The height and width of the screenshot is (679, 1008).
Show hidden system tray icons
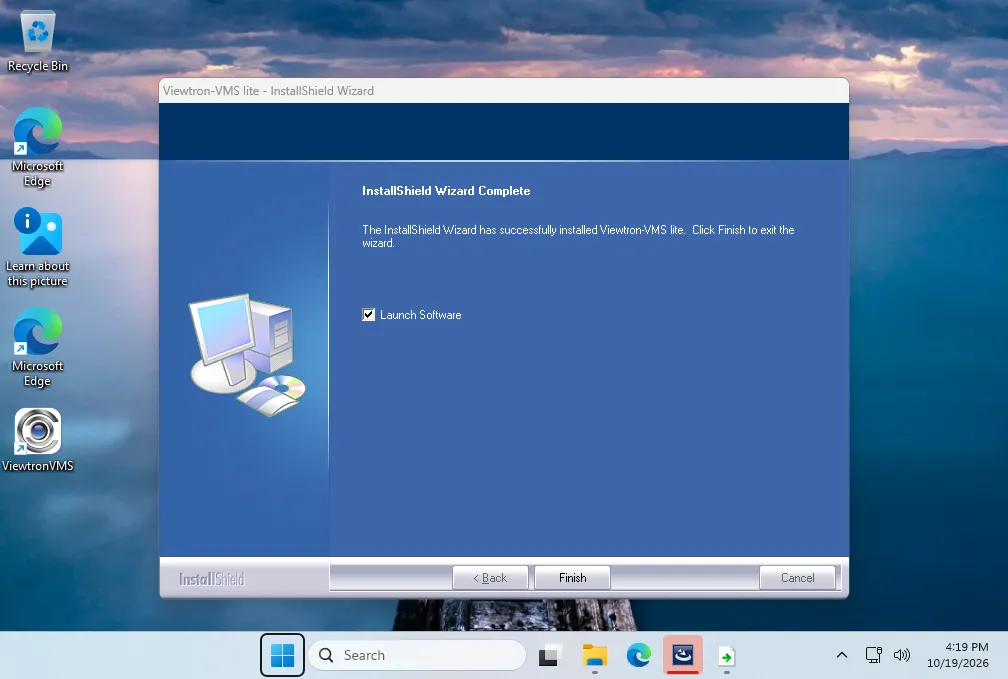(x=842, y=655)
